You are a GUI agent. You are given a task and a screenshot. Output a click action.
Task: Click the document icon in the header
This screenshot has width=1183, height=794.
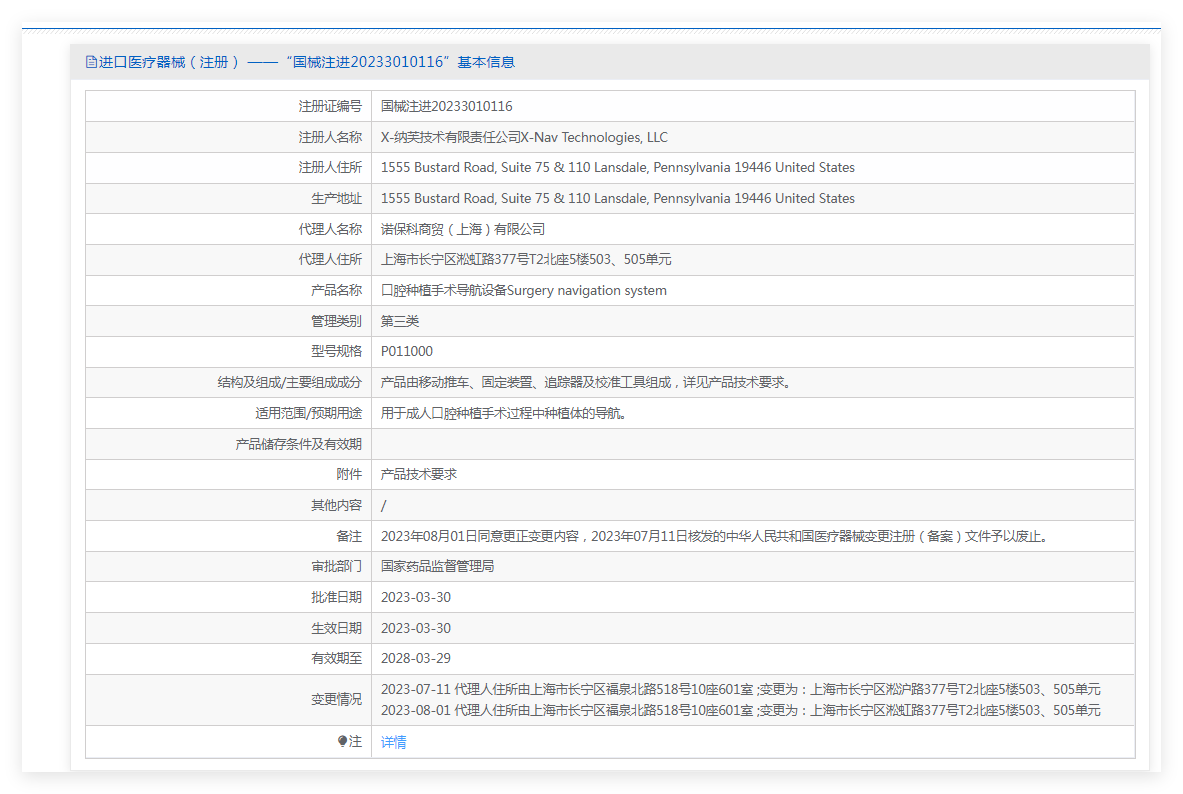(x=91, y=62)
